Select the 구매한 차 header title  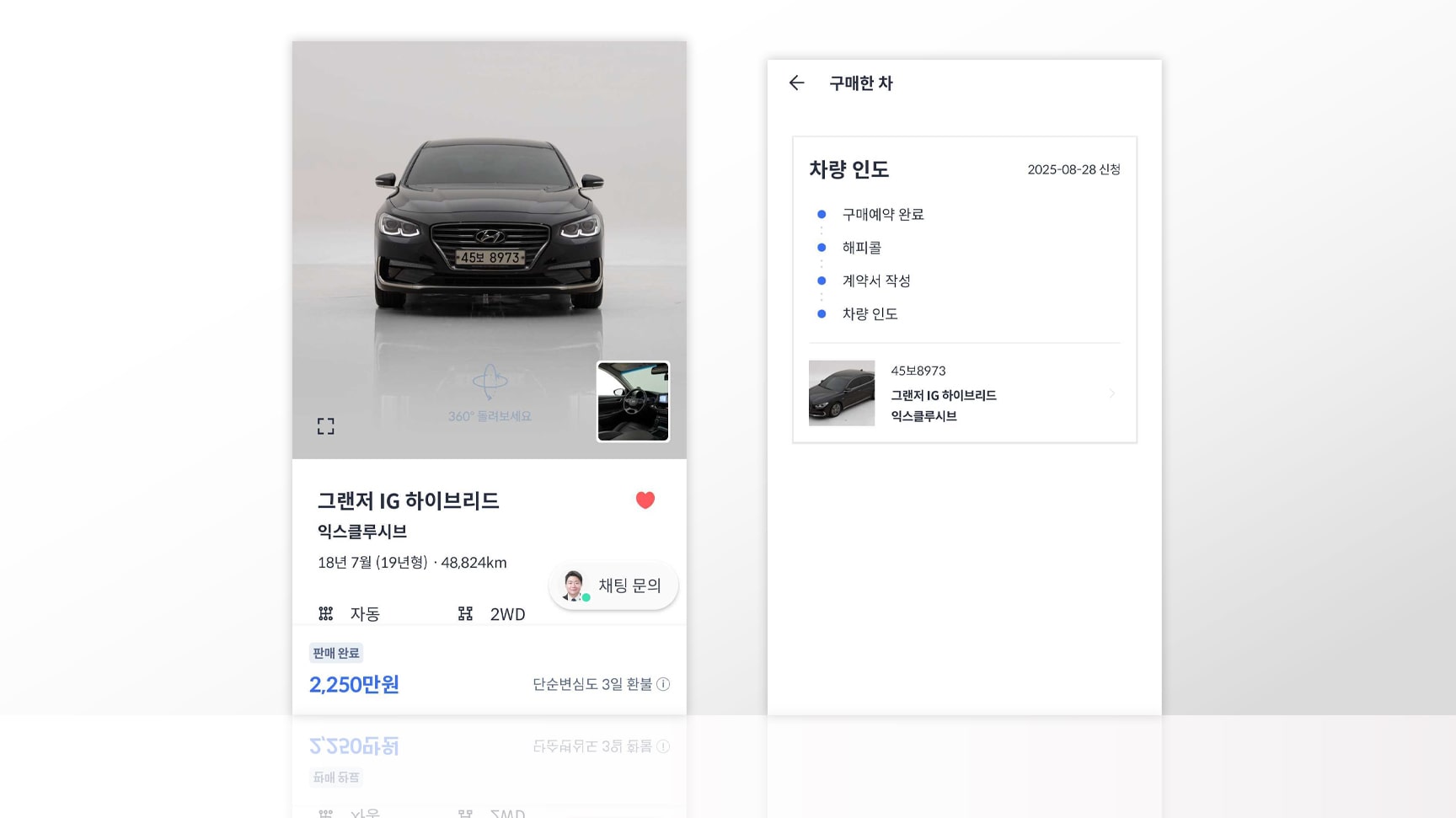point(861,83)
